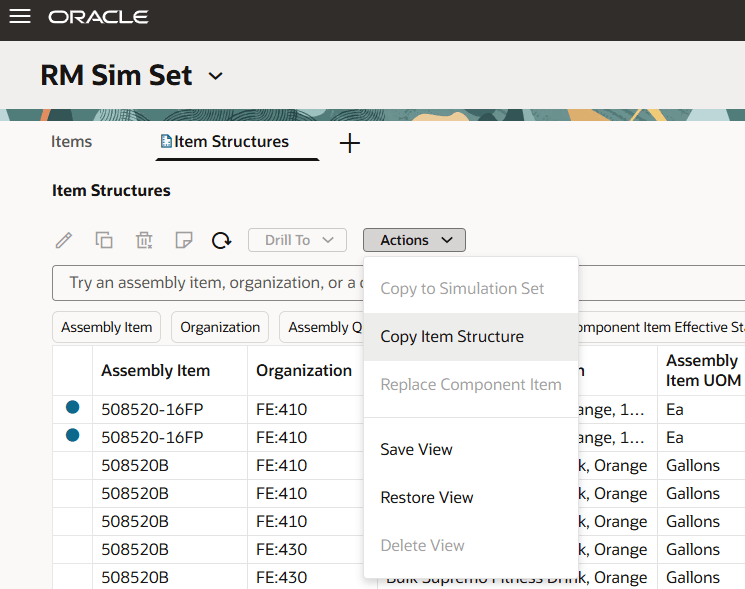745x589 pixels.
Task: Click the delete trash icon
Action: coord(144,240)
